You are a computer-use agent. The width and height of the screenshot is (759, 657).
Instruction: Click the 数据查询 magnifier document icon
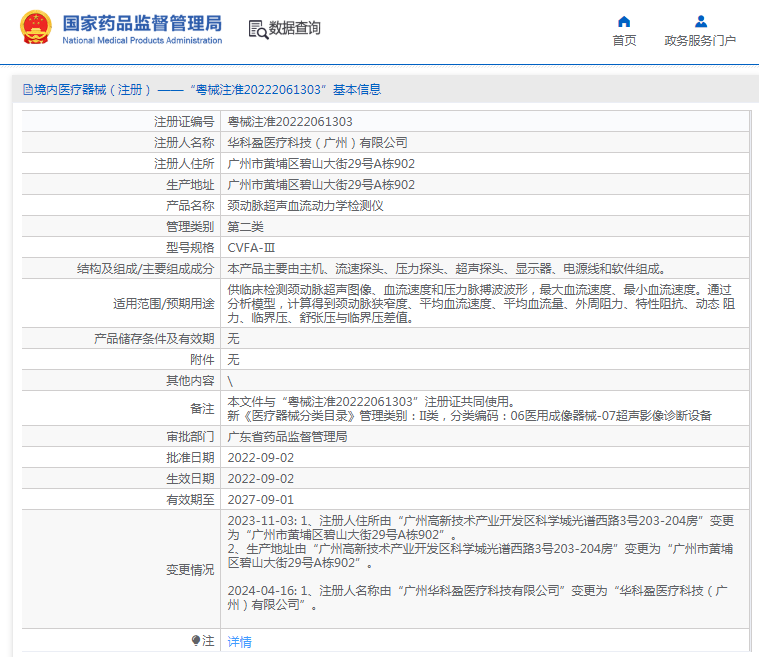[x=258, y=30]
